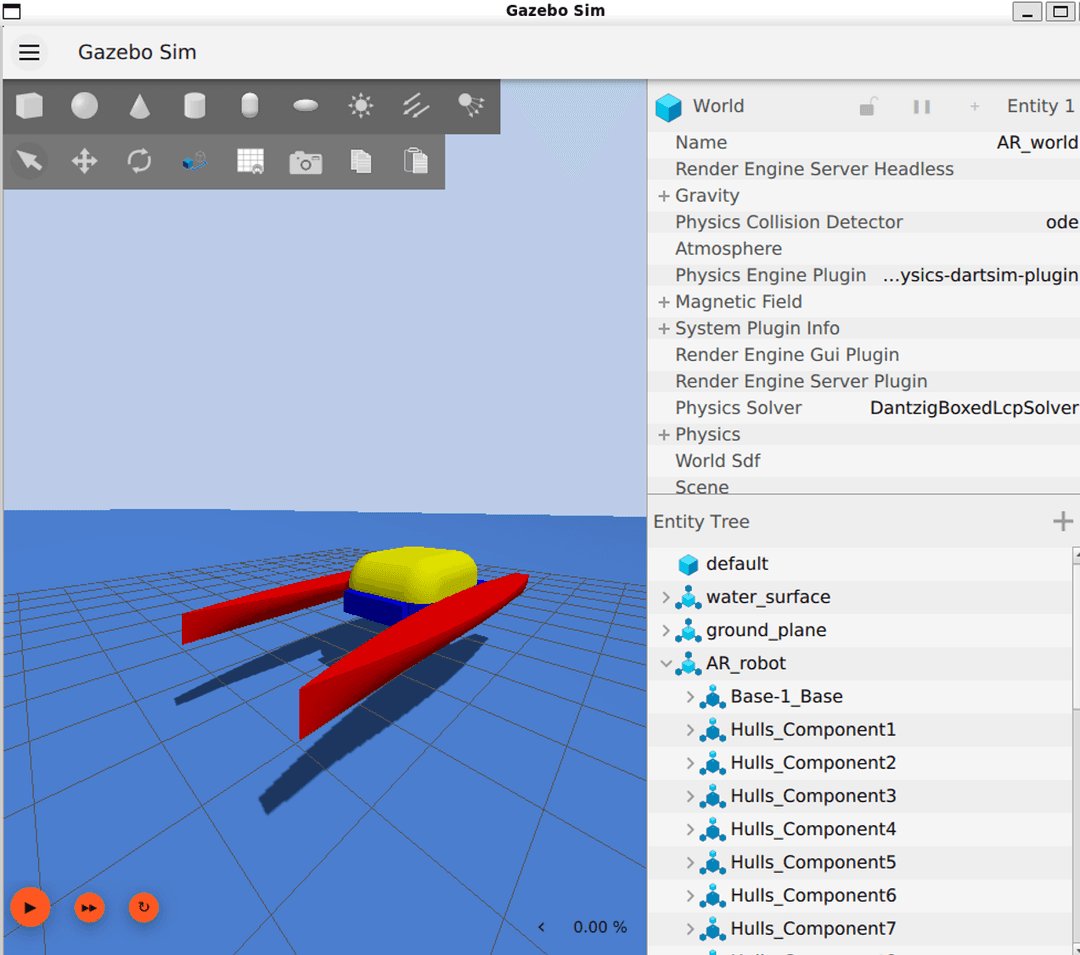Insert a box shape into the scene

pos(29,105)
